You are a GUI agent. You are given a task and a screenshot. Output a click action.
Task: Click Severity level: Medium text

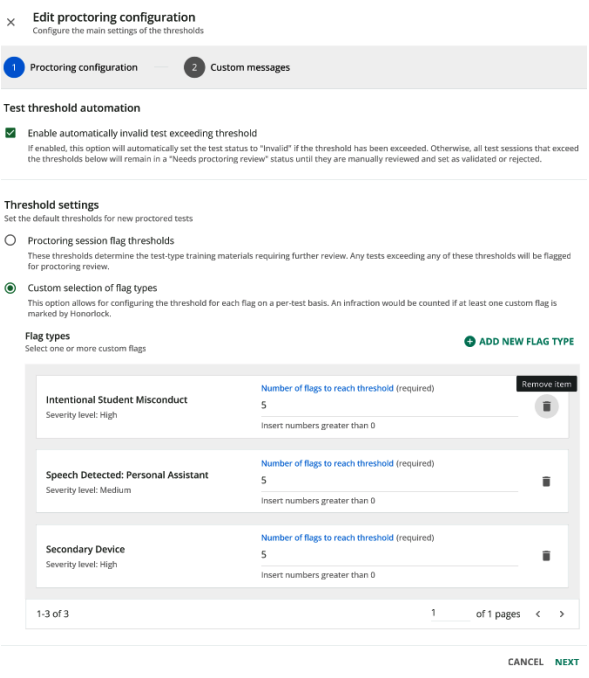88,490
